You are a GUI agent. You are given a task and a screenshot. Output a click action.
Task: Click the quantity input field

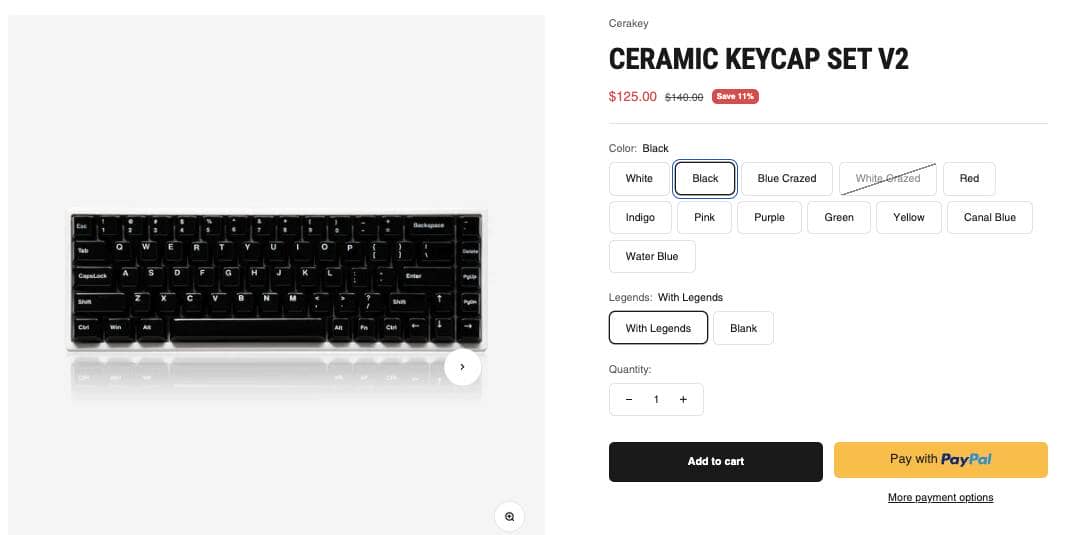coord(656,400)
